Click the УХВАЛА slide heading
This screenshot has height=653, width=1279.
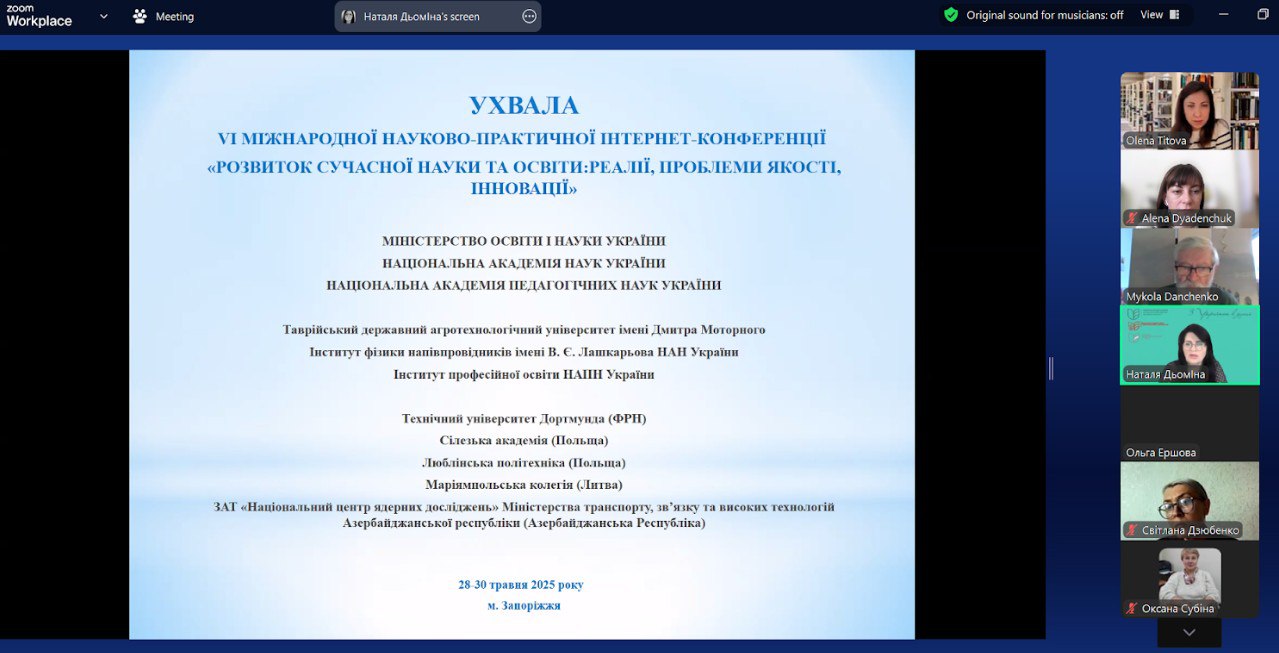click(524, 105)
